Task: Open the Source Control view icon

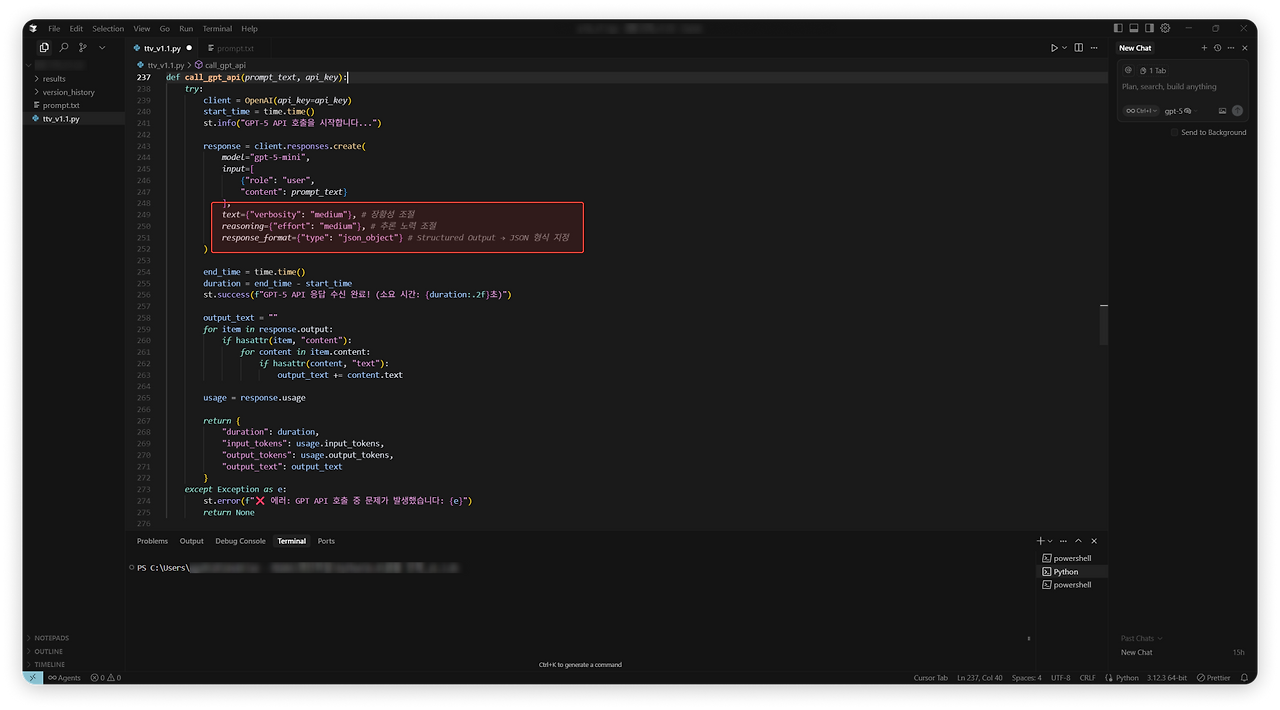Action: pos(83,47)
